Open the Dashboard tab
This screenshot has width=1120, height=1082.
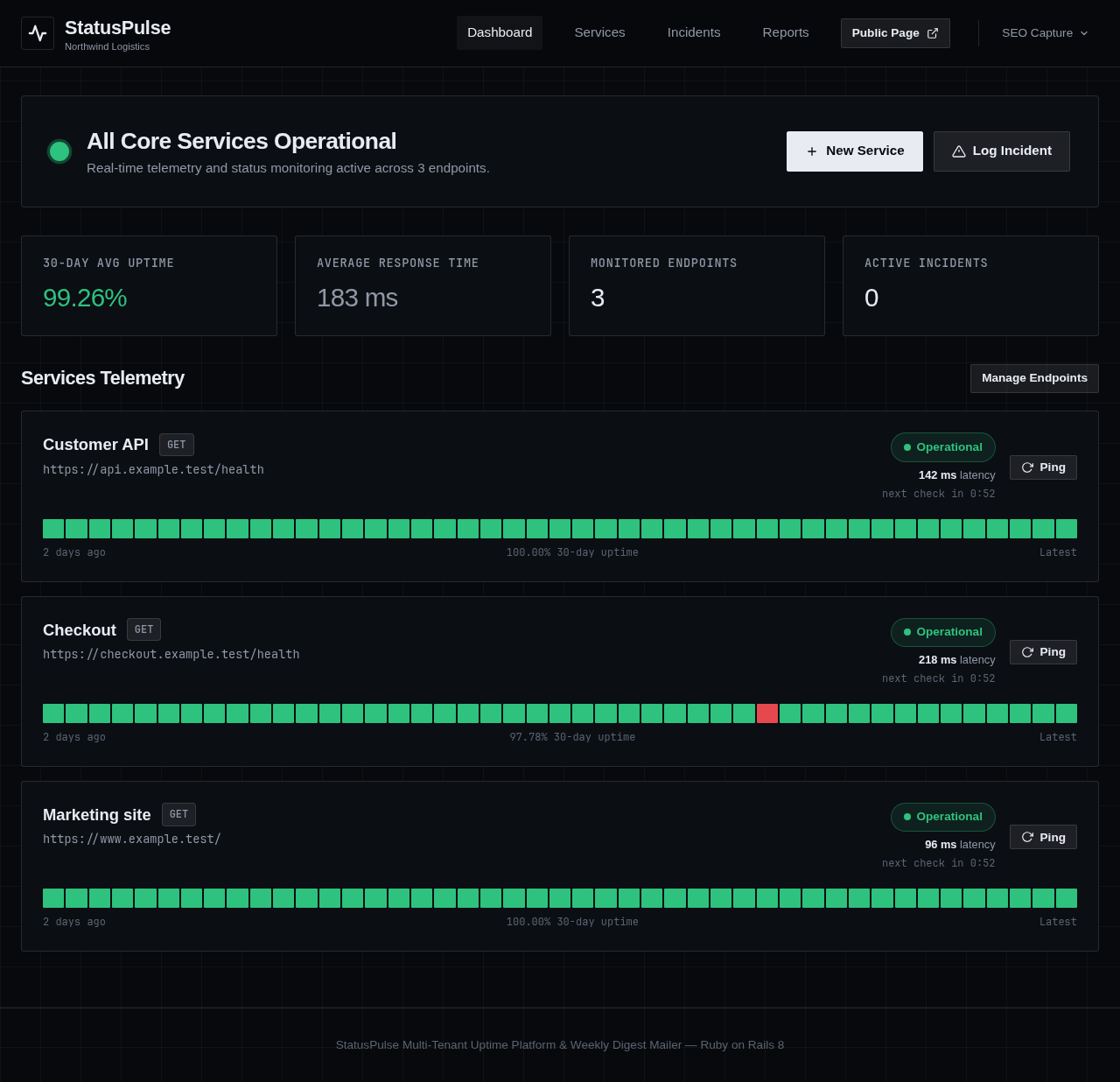[x=500, y=32]
